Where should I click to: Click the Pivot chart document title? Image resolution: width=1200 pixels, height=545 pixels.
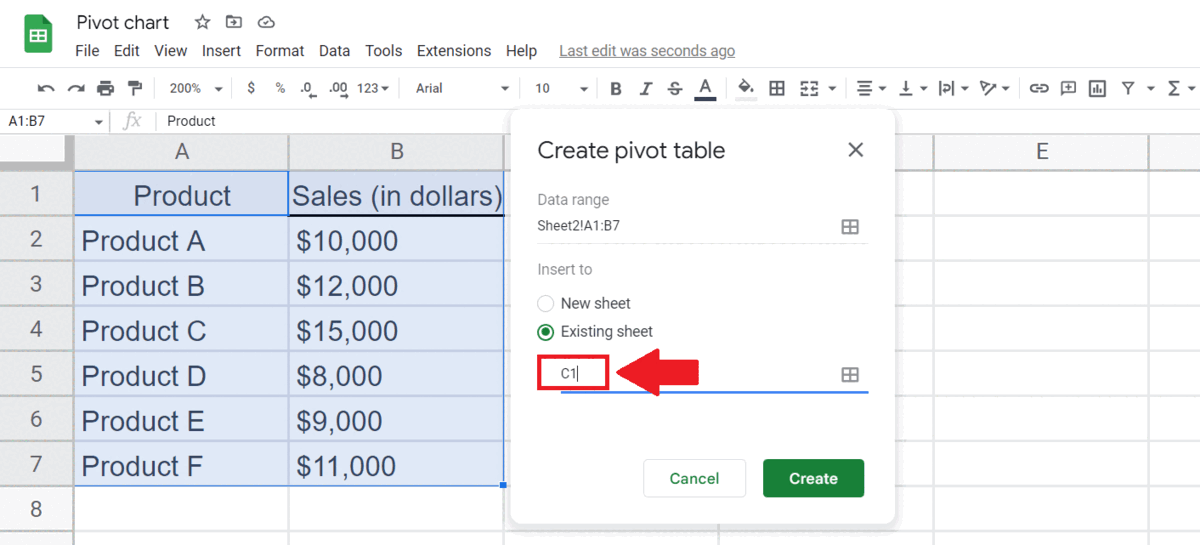[123, 22]
